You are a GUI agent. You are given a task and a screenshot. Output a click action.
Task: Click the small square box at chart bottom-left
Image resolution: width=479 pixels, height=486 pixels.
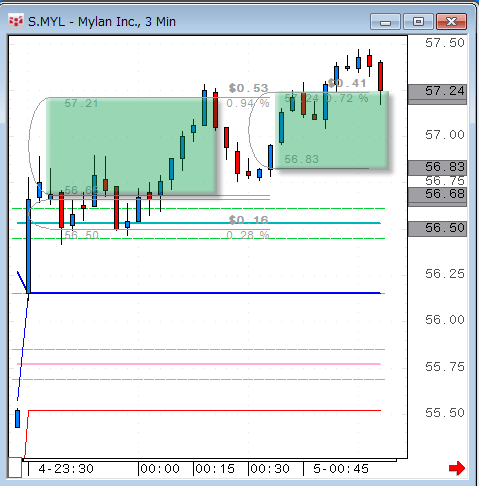click(15, 468)
